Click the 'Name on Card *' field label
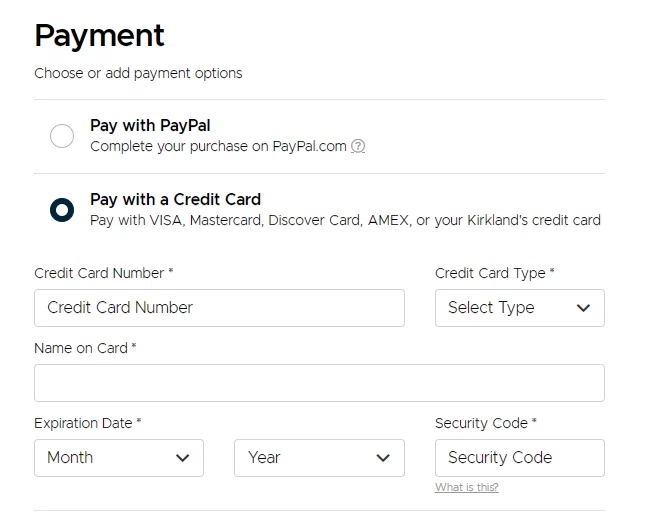Screen dimensions: 659x522 pyautogui.click(x=85, y=348)
